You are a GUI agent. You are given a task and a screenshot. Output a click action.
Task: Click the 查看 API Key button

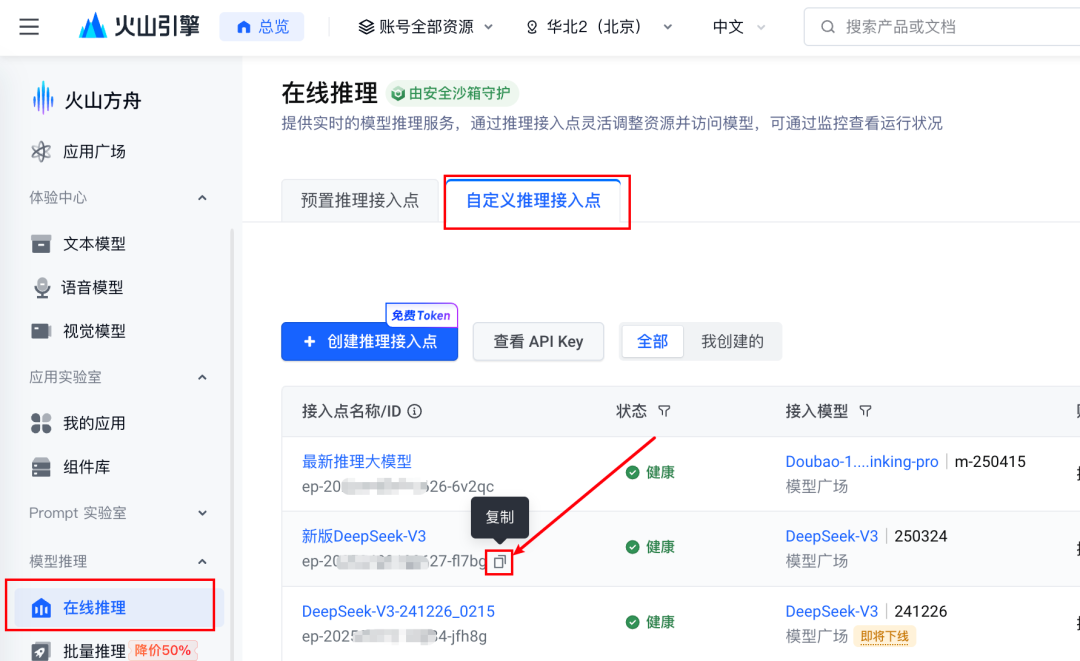point(538,342)
